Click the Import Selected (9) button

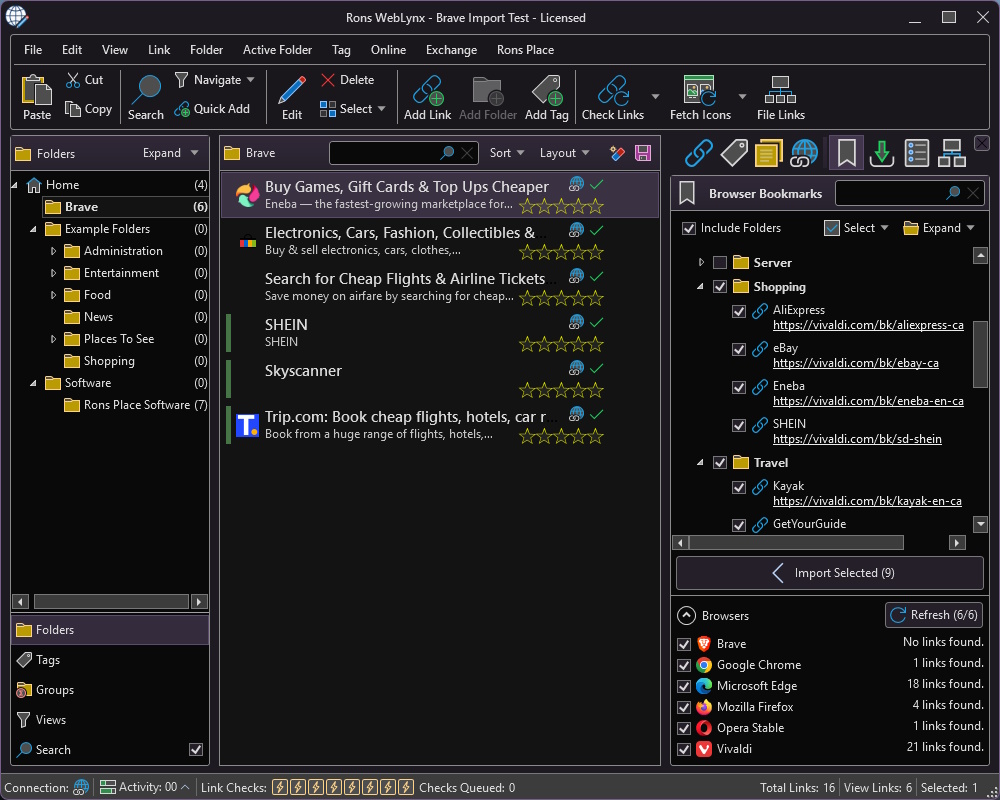point(830,573)
